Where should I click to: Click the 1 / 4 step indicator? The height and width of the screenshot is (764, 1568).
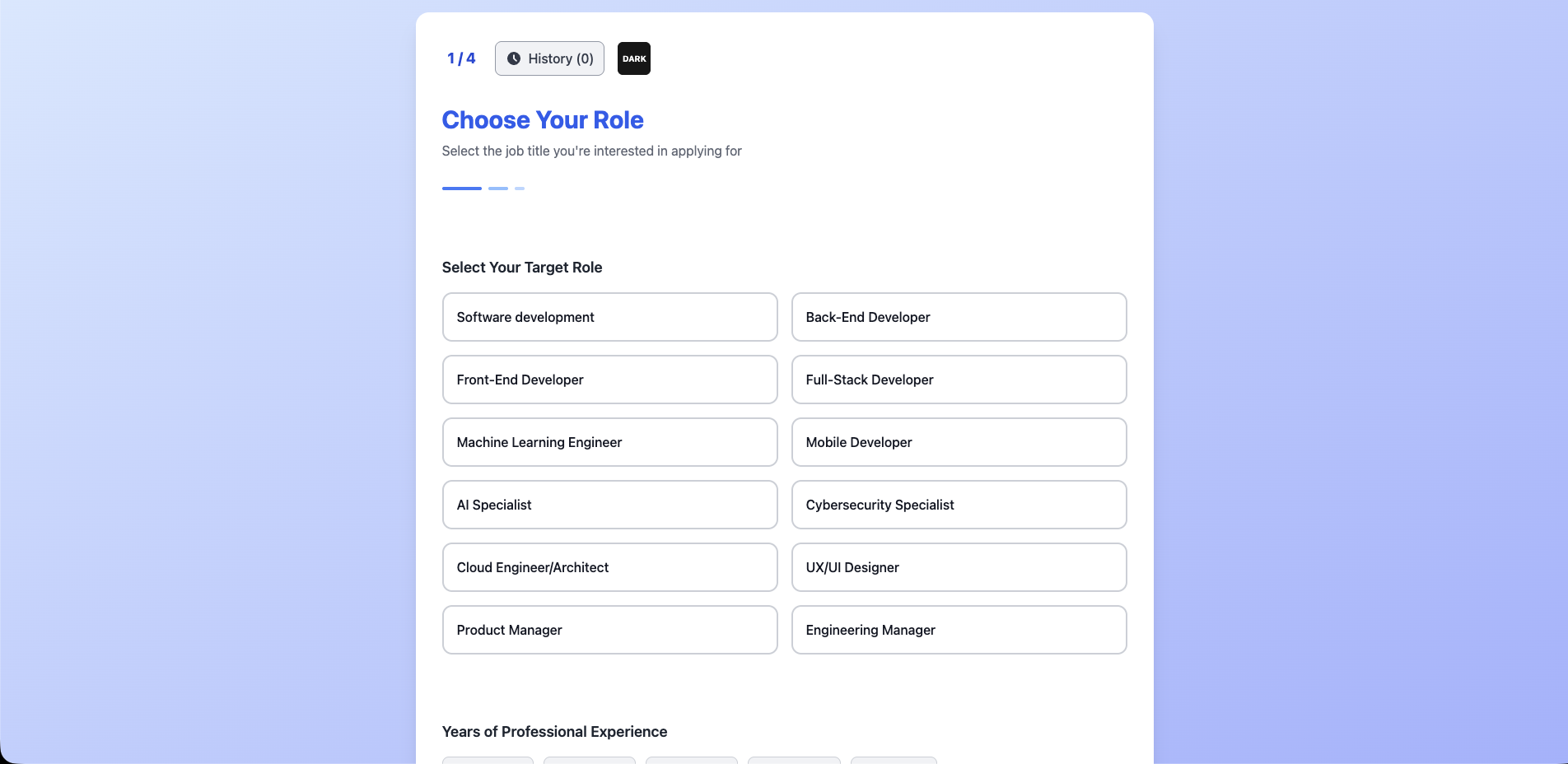point(460,58)
